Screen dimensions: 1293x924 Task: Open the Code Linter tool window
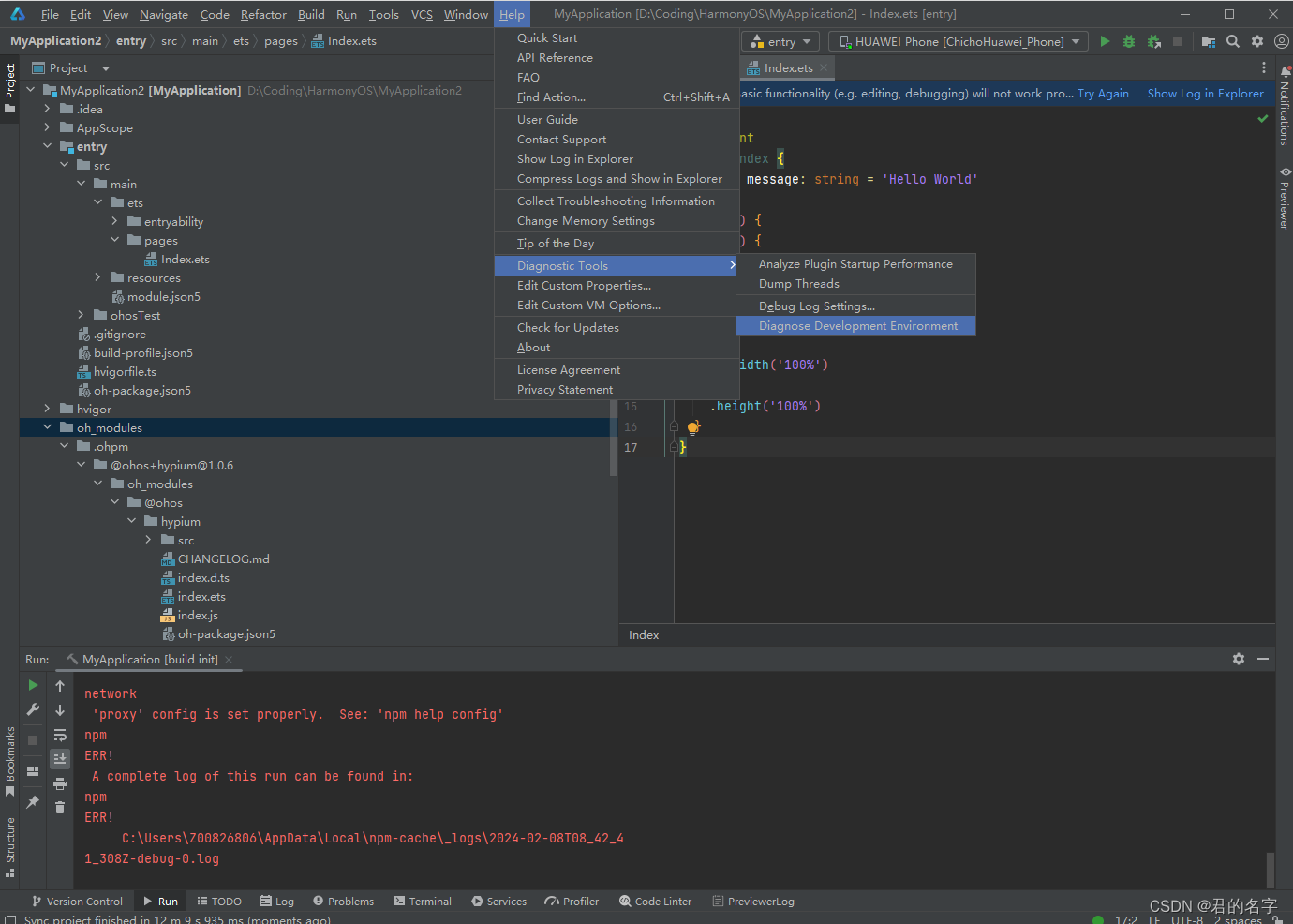tap(656, 902)
